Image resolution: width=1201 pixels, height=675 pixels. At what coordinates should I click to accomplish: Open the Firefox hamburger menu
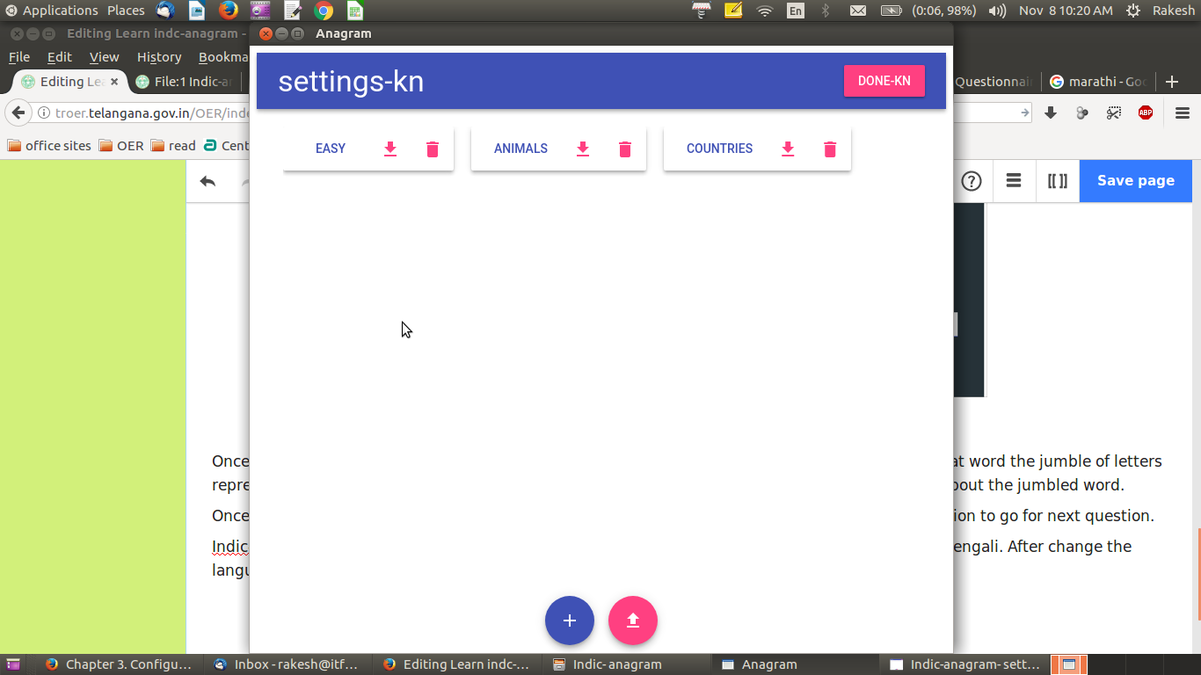[1180, 113]
